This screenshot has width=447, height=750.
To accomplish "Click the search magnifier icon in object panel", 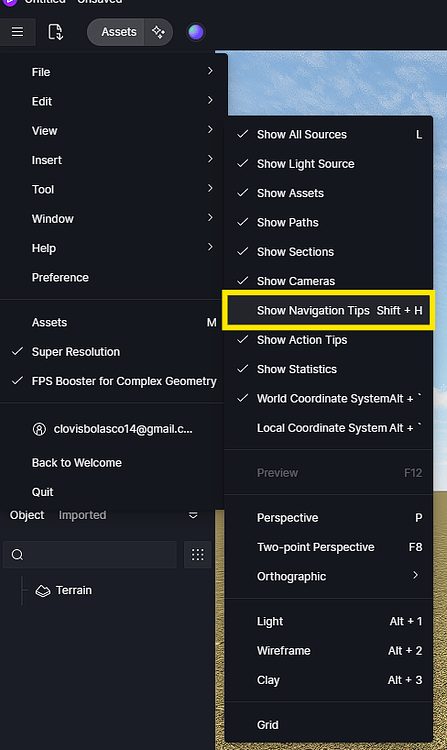I will pyautogui.click(x=18, y=555).
